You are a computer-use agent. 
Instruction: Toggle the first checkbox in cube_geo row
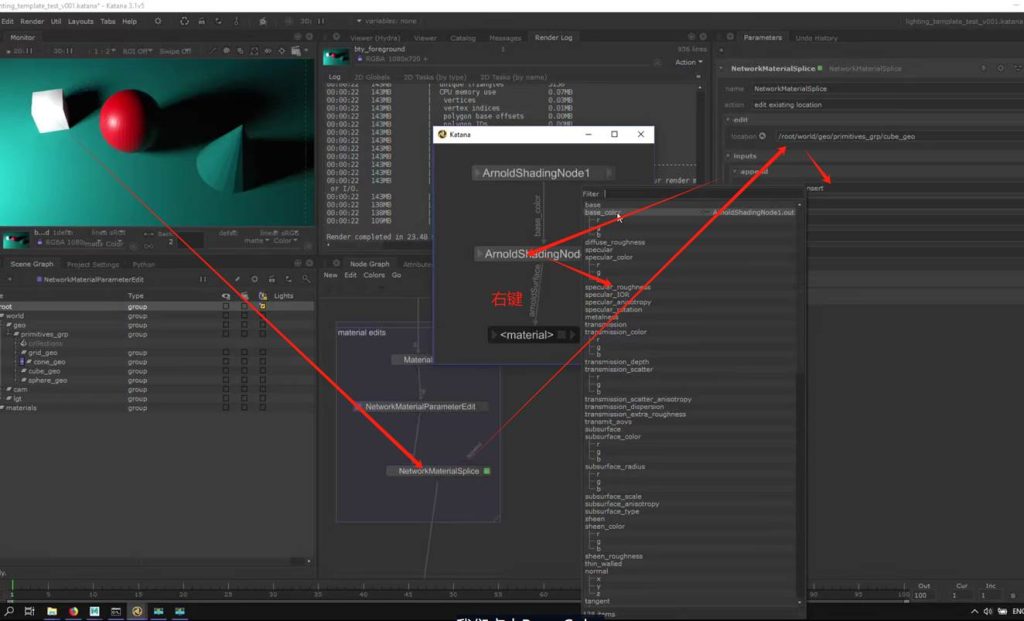coord(225,371)
